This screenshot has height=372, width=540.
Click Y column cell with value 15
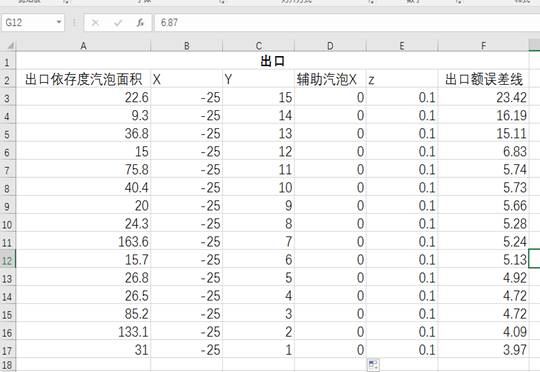click(259, 97)
